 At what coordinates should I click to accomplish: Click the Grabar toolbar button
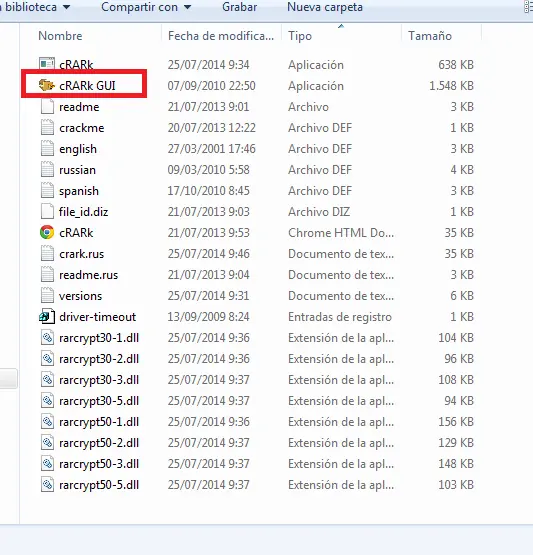240,7
